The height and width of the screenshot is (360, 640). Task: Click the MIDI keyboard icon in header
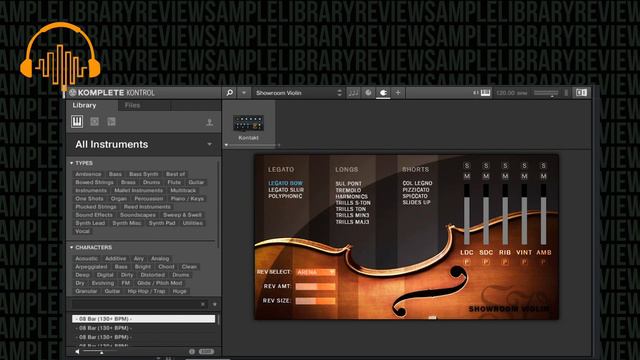coord(485,93)
